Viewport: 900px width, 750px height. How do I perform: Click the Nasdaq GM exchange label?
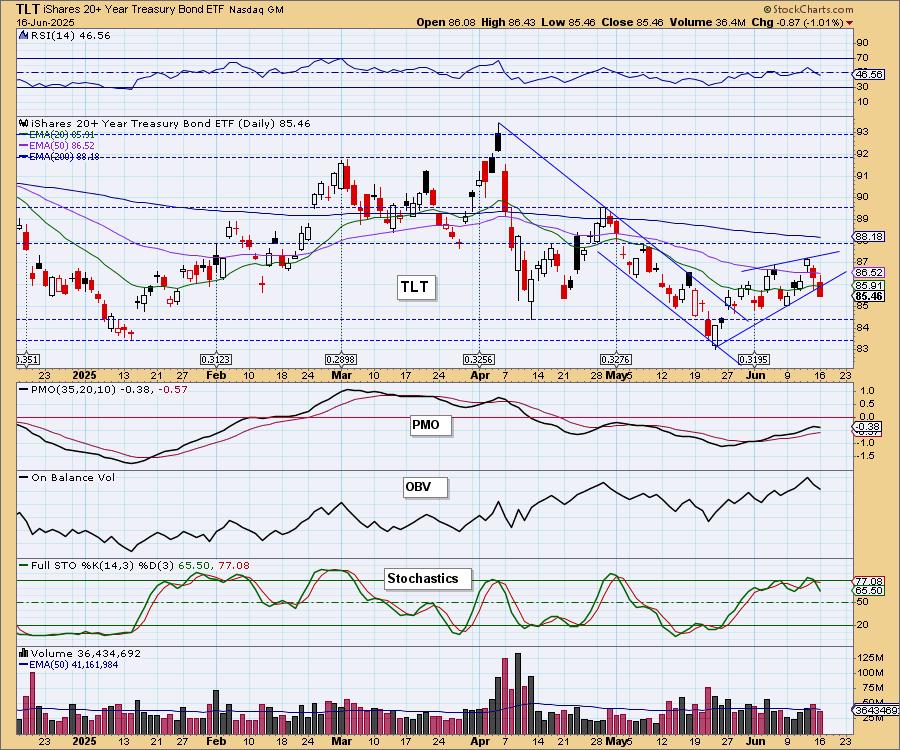click(256, 10)
